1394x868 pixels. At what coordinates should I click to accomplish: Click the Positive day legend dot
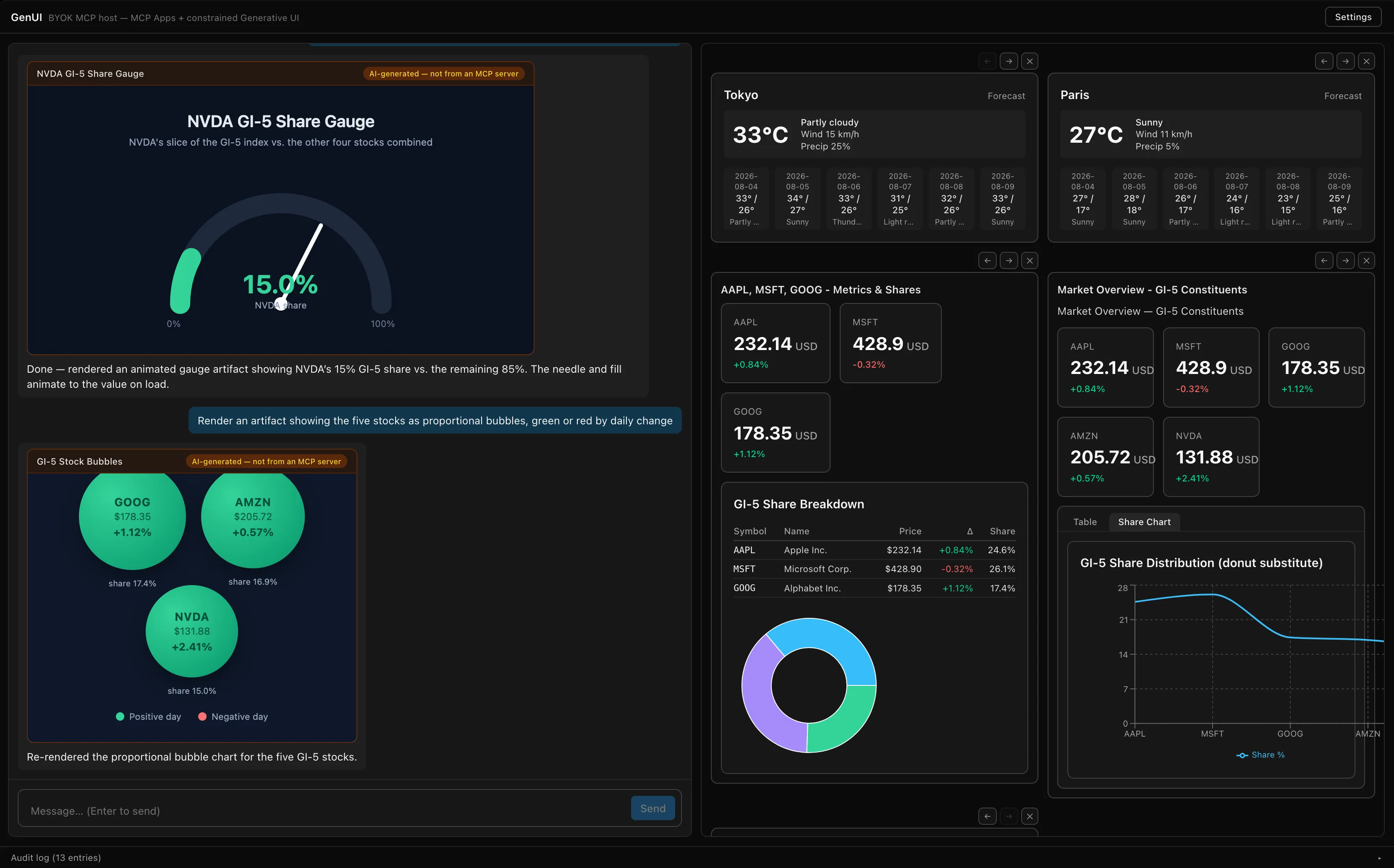(x=120, y=716)
